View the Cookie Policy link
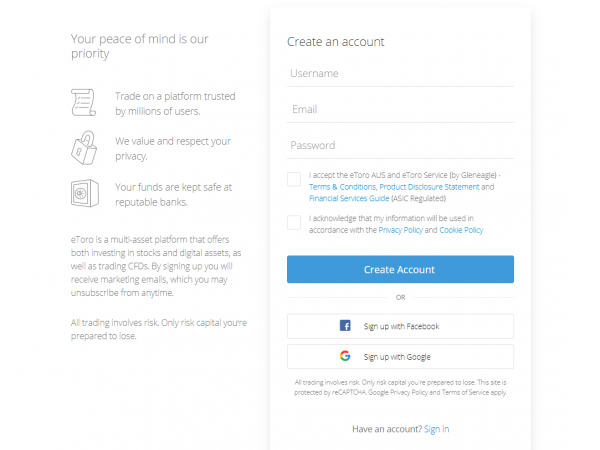 461,230
